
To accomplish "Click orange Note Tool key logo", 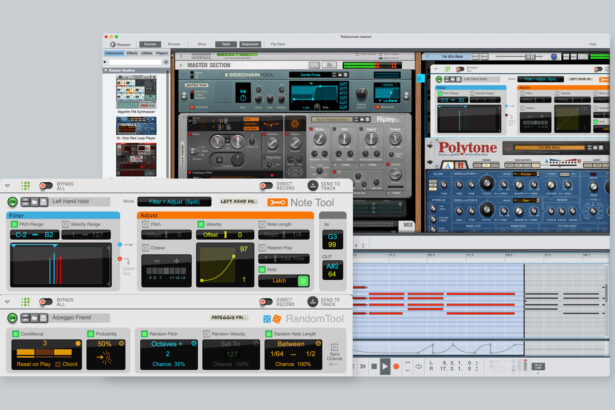I will [277, 202].
